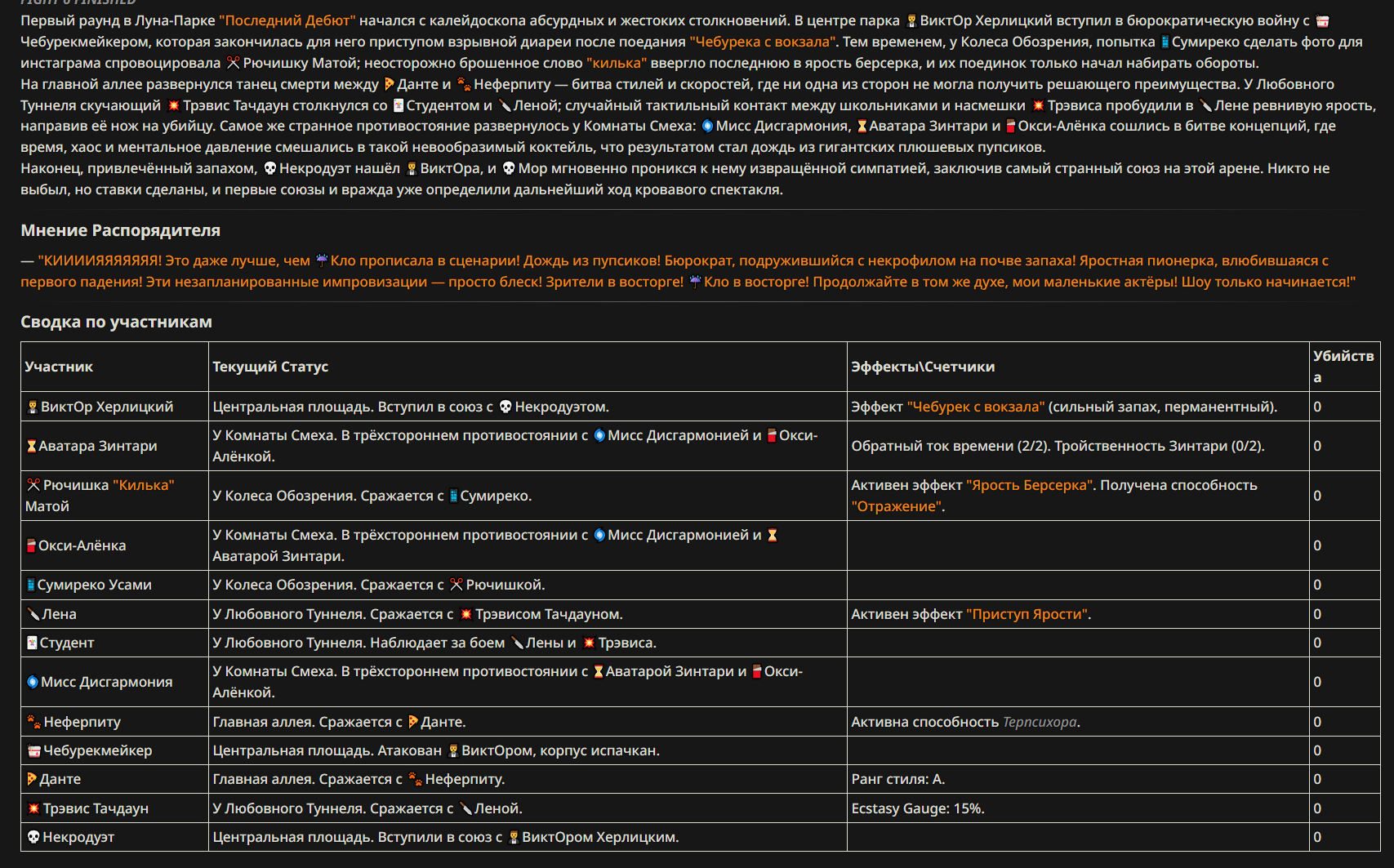The image size is (1394, 868).
Task: Click the italic "Терпсихора" ability text
Action: (x=1040, y=722)
